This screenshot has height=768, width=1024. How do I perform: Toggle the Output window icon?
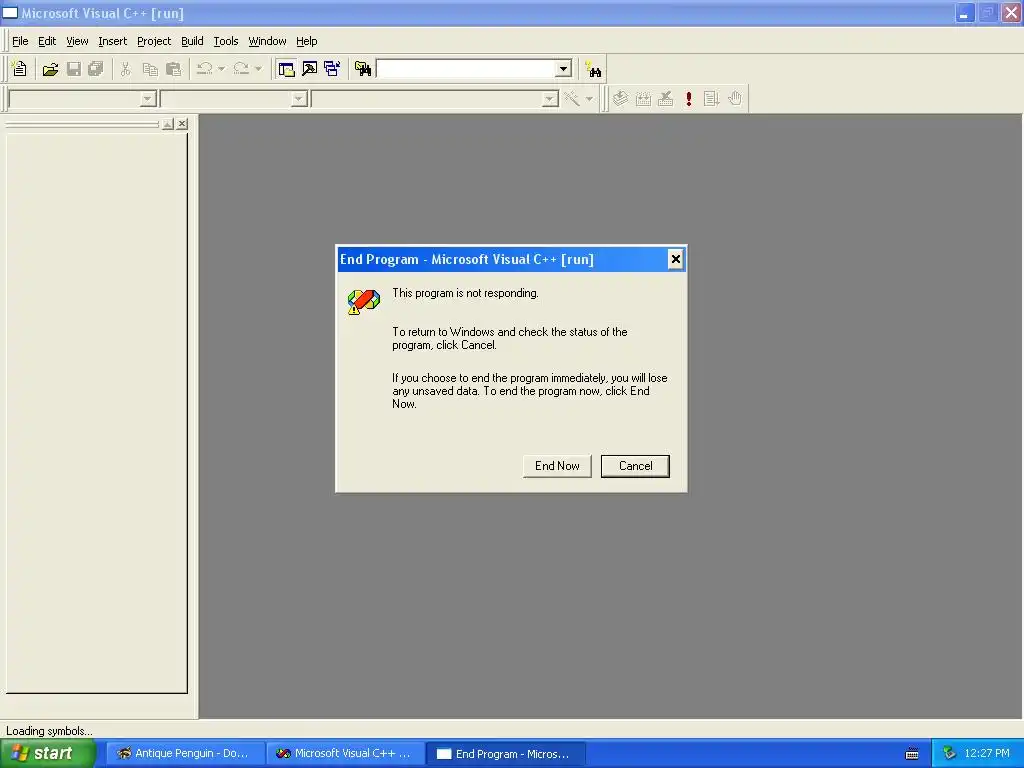pos(310,69)
